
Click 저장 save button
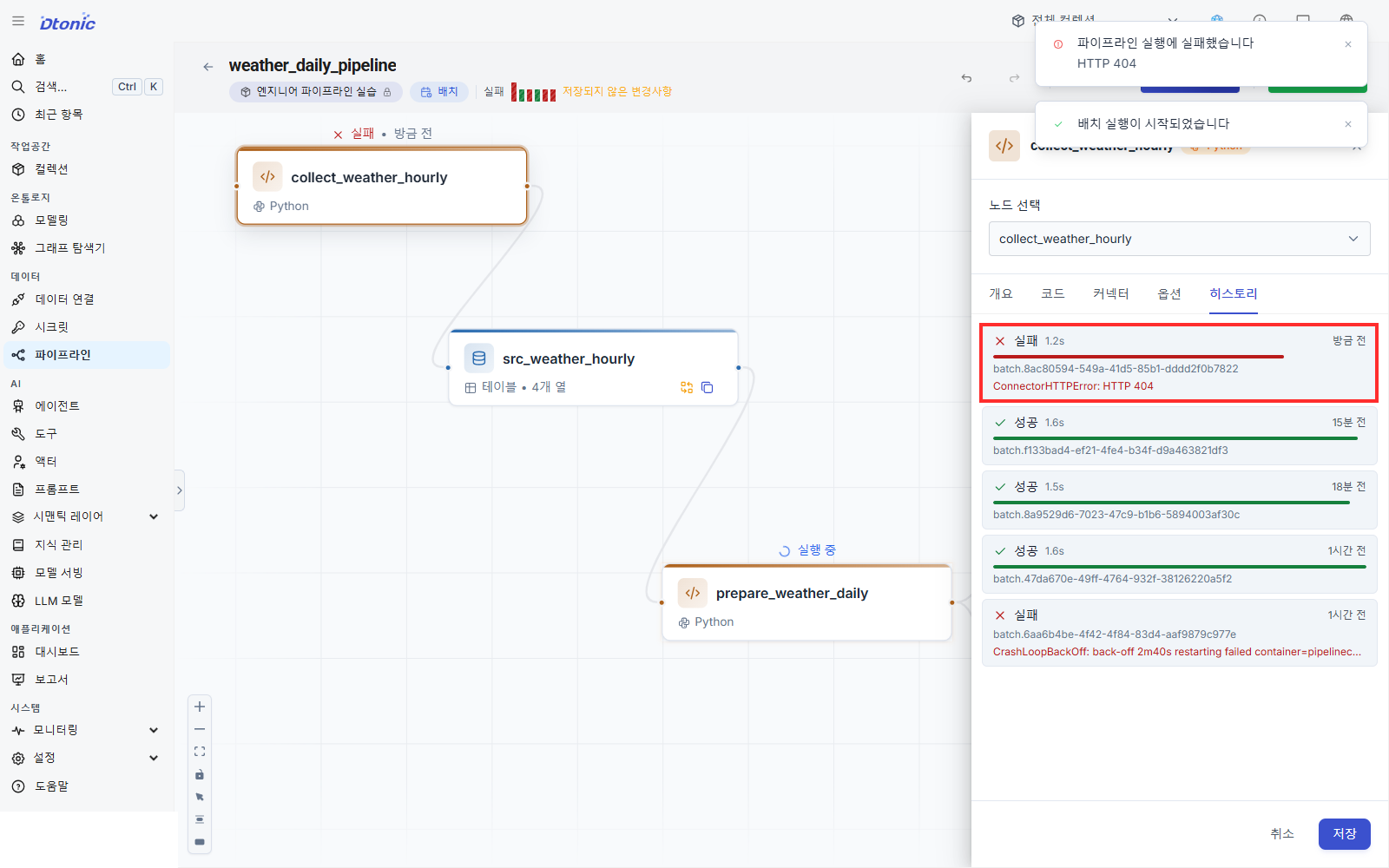(x=1345, y=834)
